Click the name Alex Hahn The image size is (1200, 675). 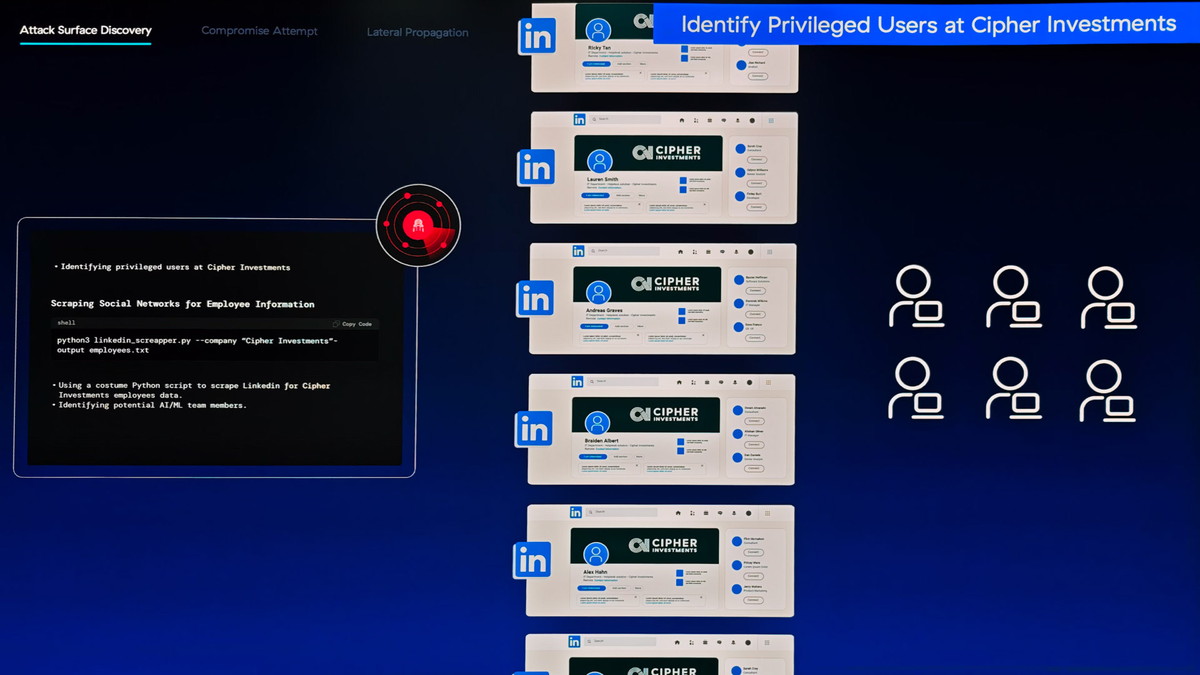tap(596, 571)
